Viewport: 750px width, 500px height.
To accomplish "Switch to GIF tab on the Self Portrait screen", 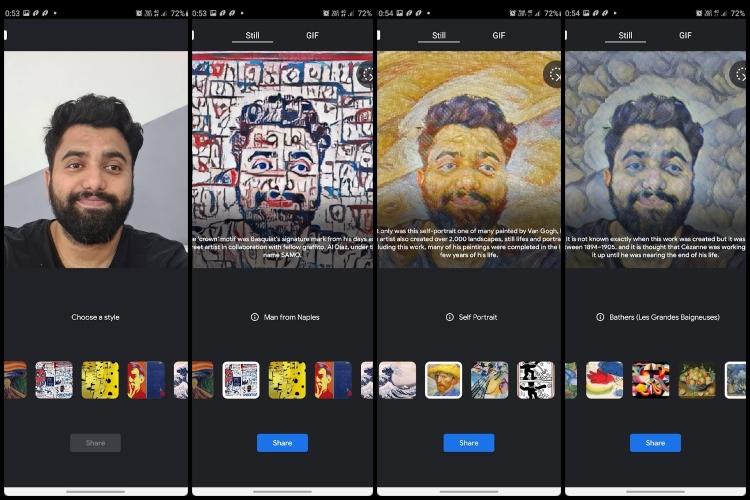I will click(x=498, y=35).
